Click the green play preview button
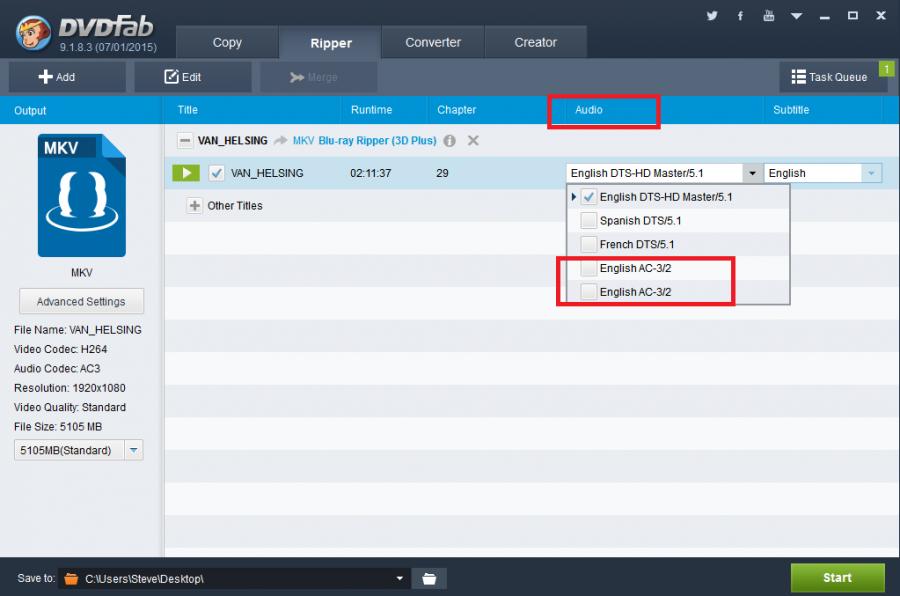This screenshot has height=596, width=900. [186, 173]
